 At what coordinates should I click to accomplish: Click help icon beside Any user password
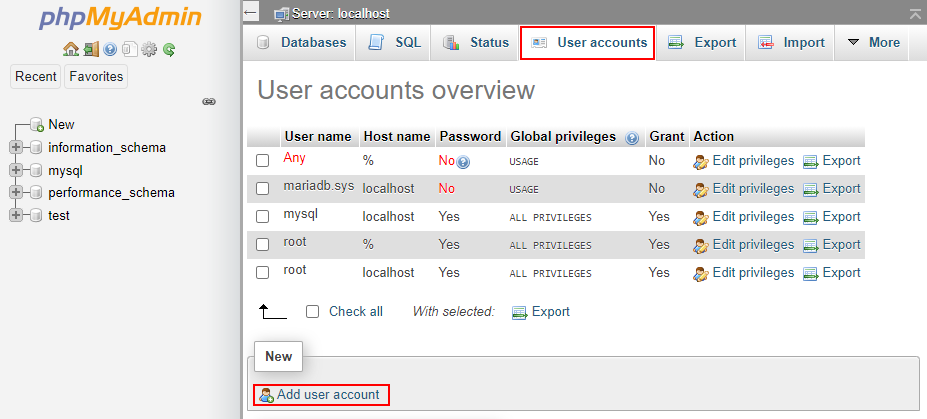(x=463, y=161)
